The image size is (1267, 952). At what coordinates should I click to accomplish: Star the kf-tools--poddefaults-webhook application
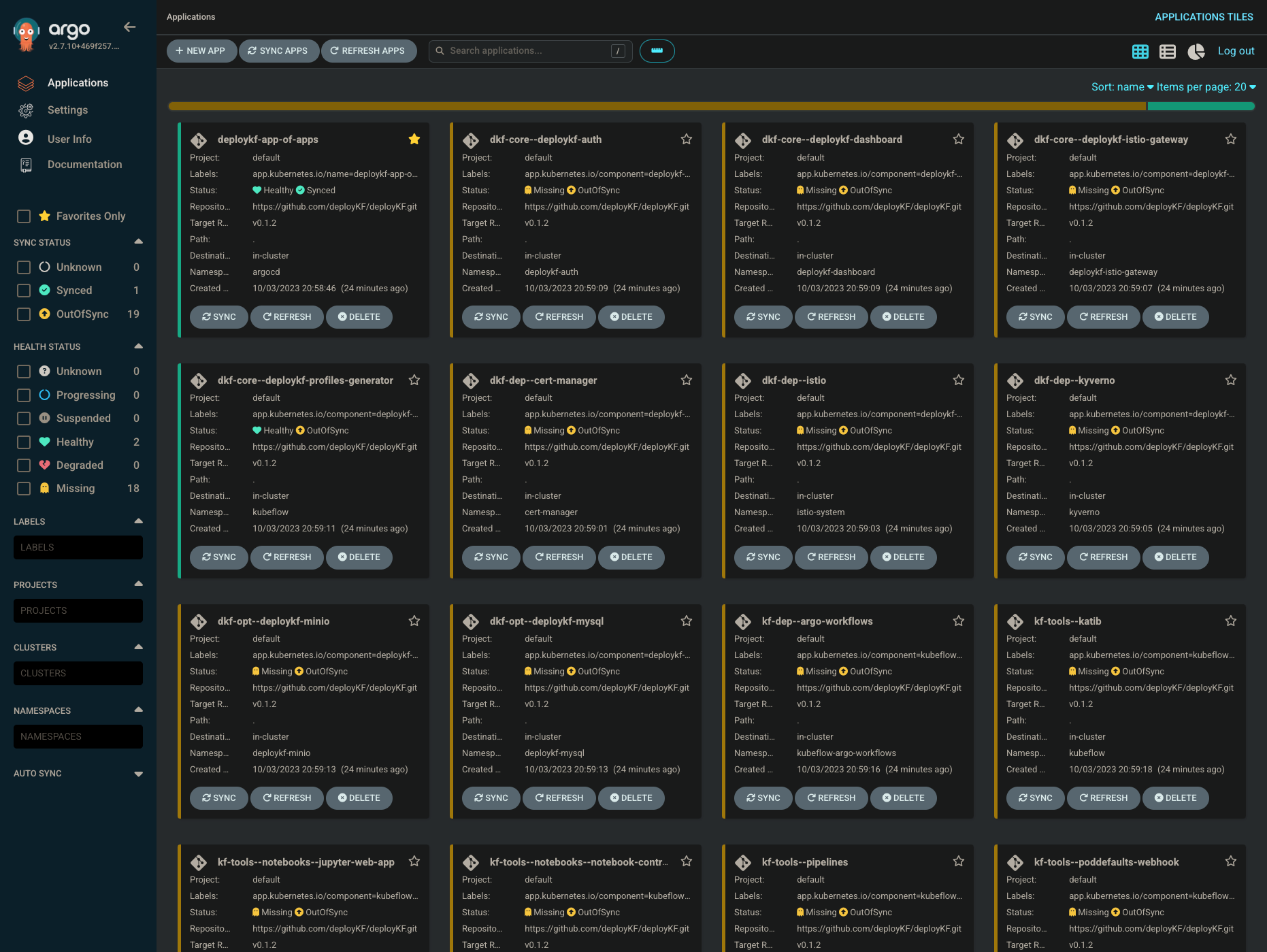(1231, 861)
